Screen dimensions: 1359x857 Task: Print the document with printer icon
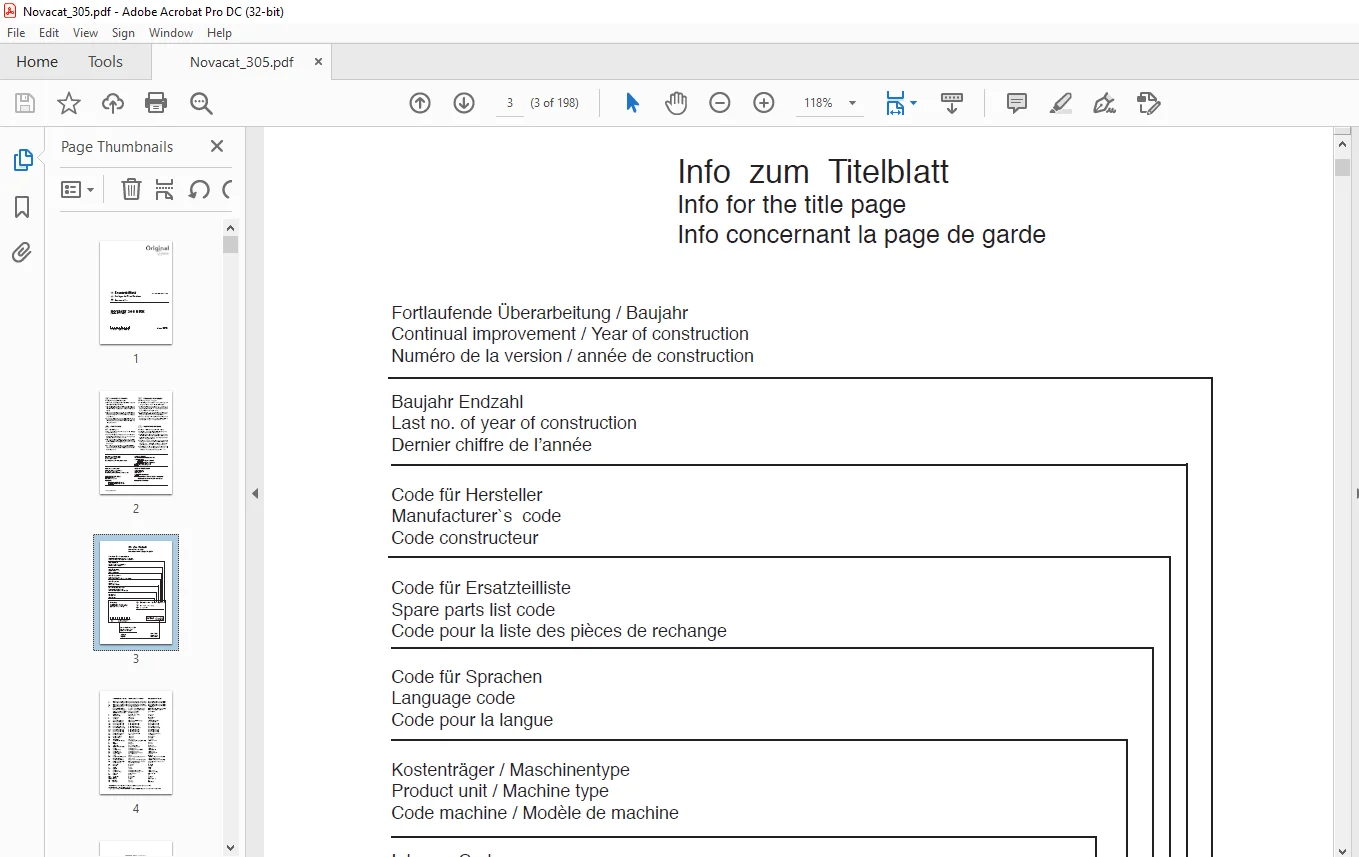click(156, 103)
